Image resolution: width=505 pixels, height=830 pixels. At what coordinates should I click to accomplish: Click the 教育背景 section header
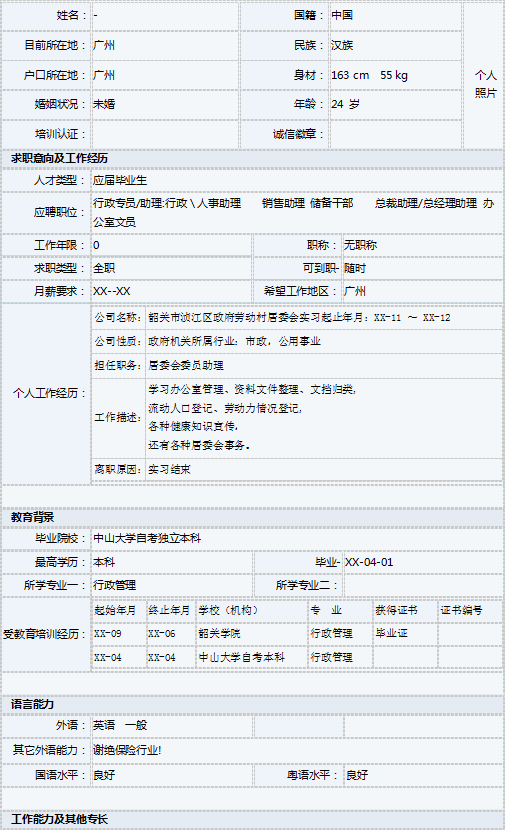click(x=252, y=517)
